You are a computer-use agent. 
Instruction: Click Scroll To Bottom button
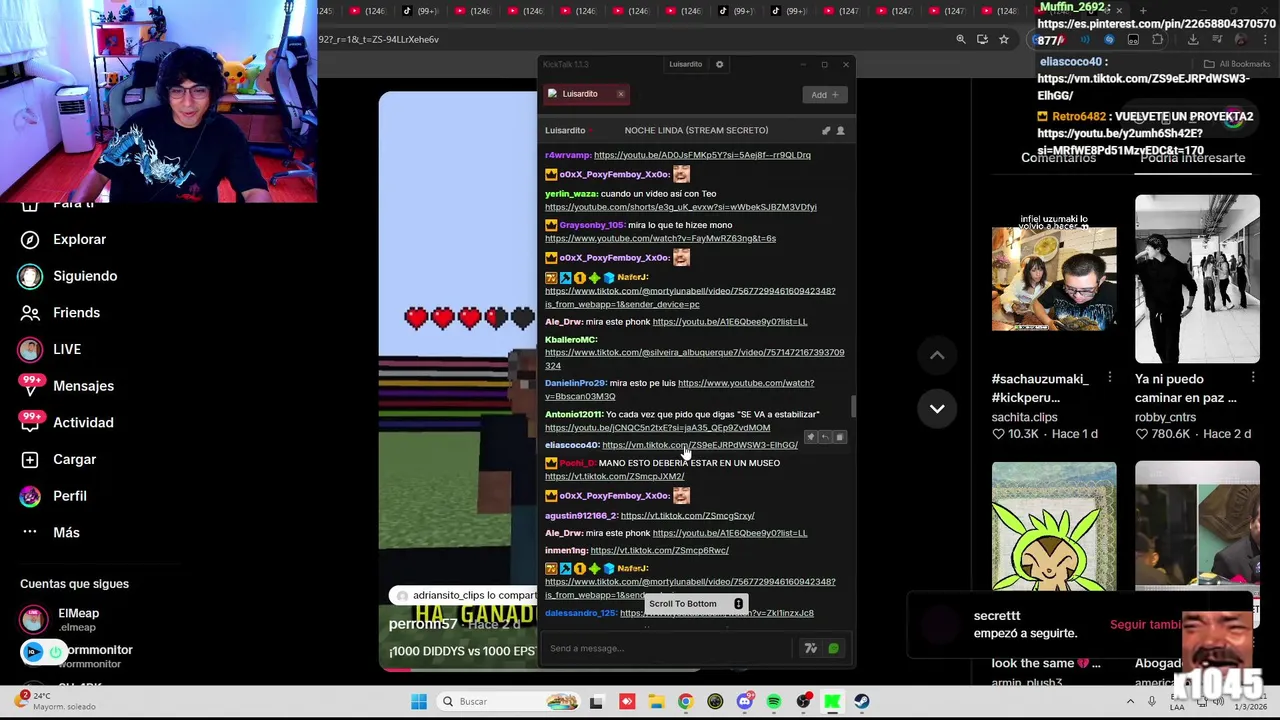coord(695,604)
